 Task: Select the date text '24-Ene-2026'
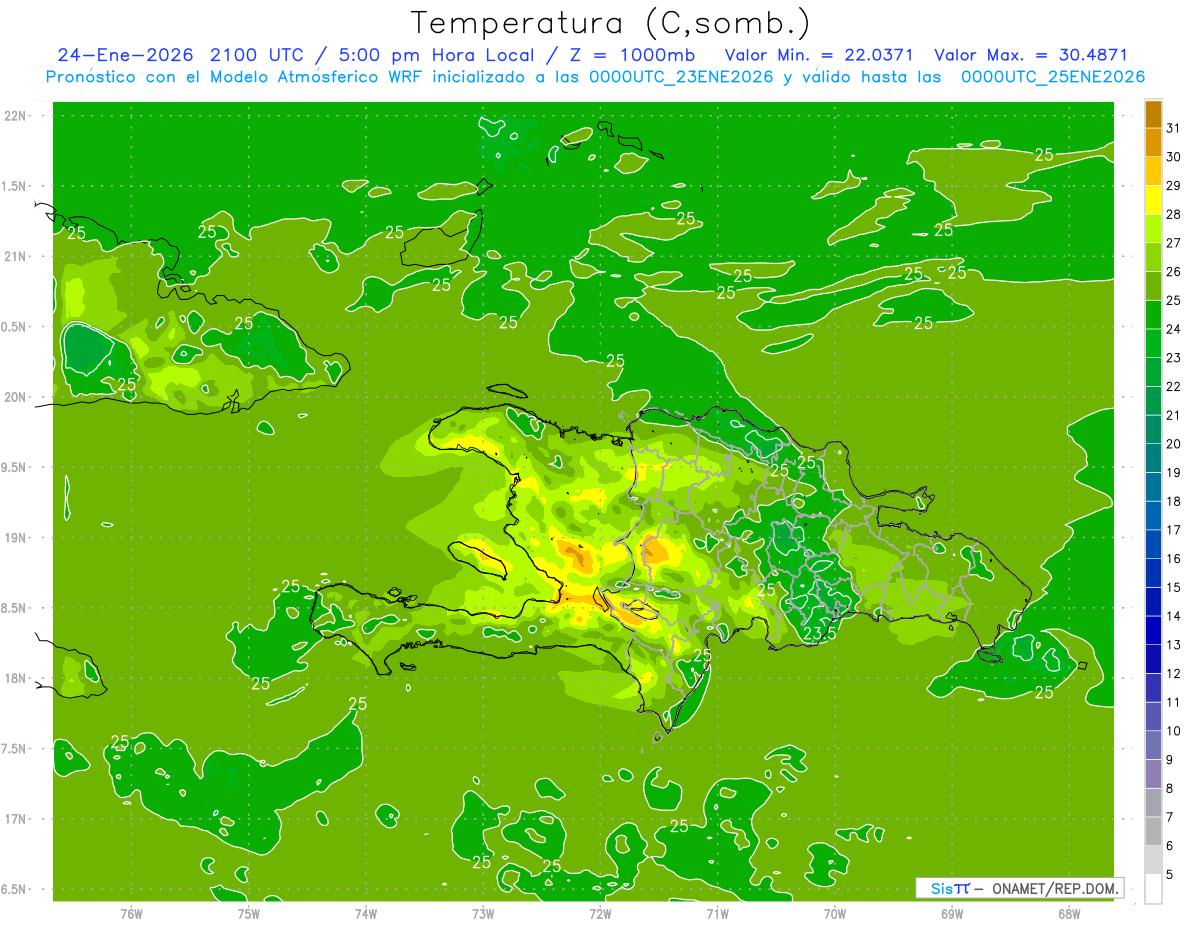(x=125, y=55)
